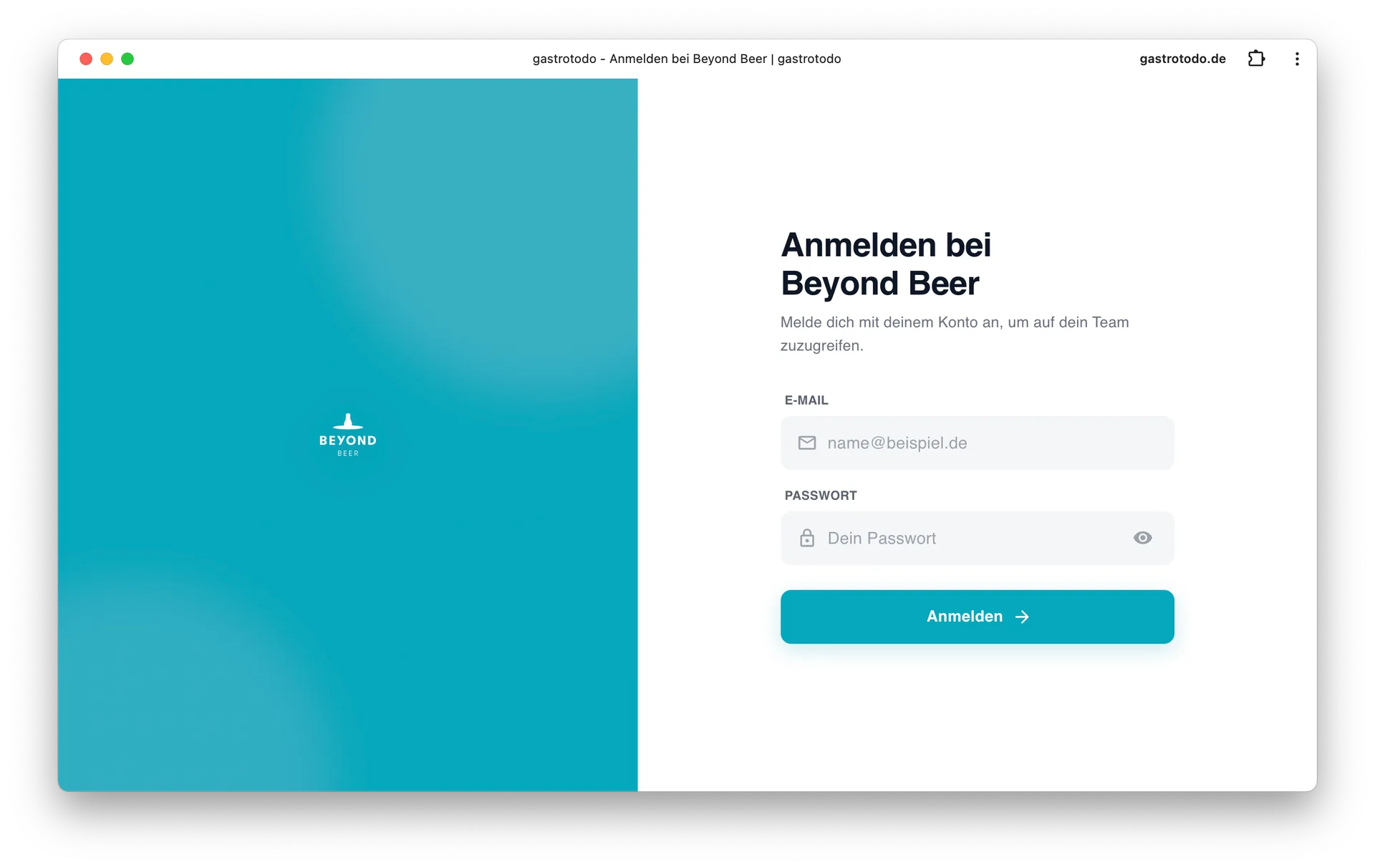This screenshot has height=868, width=1375.
Task: Click the window title 'gastrotodo - Anmelden bei Beyond Beer'
Action: coord(687,59)
